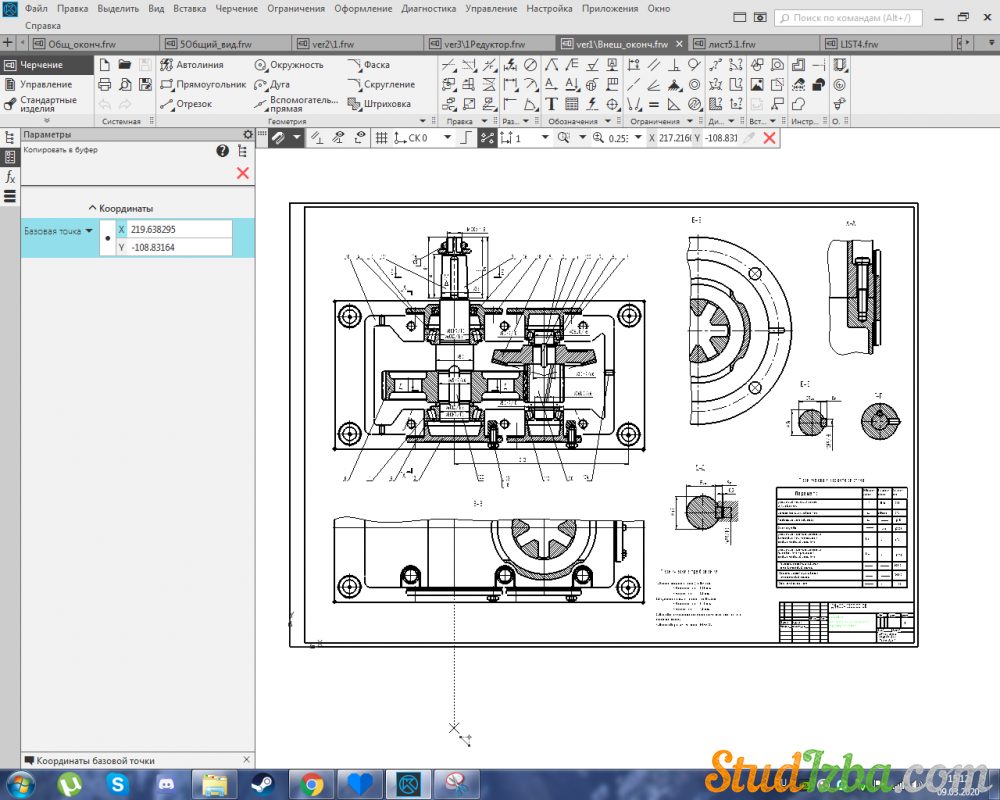Toggle the snapping magnet button
The image size is (1000, 800).
(278, 138)
